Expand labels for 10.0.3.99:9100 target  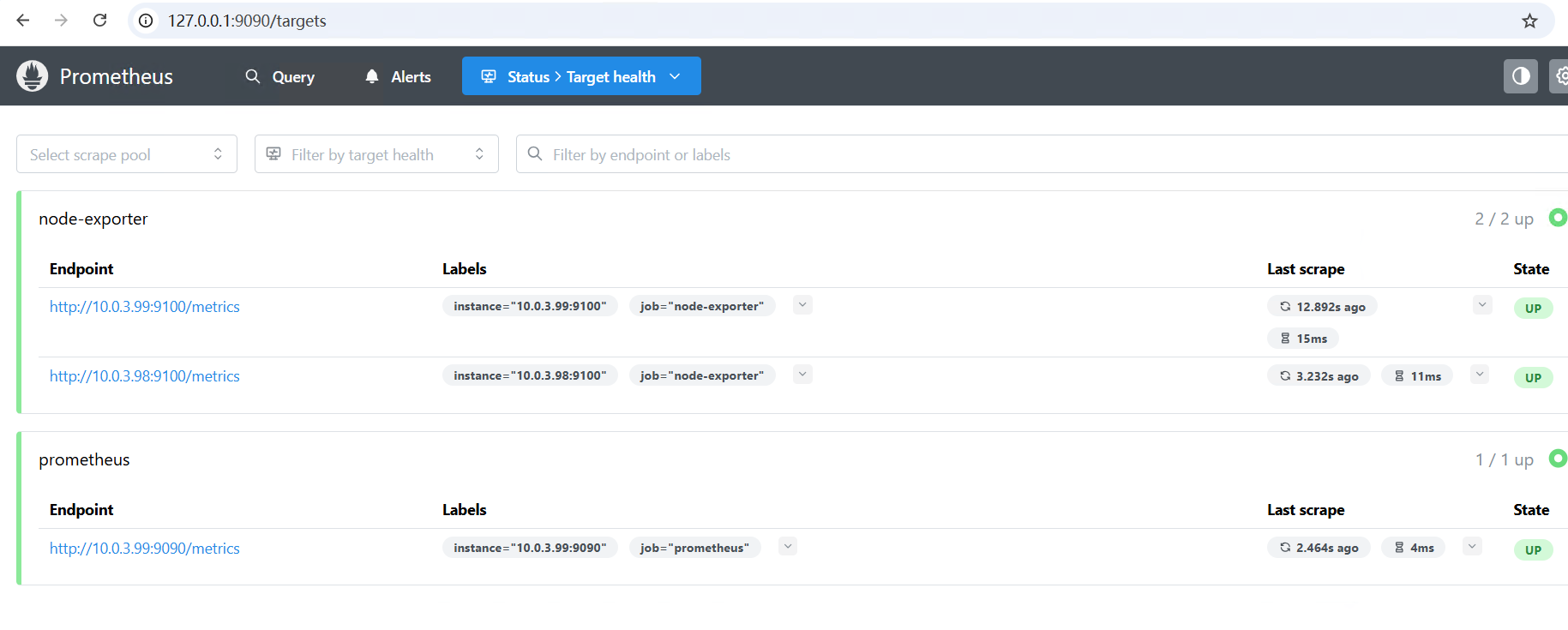[x=802, y=305]
